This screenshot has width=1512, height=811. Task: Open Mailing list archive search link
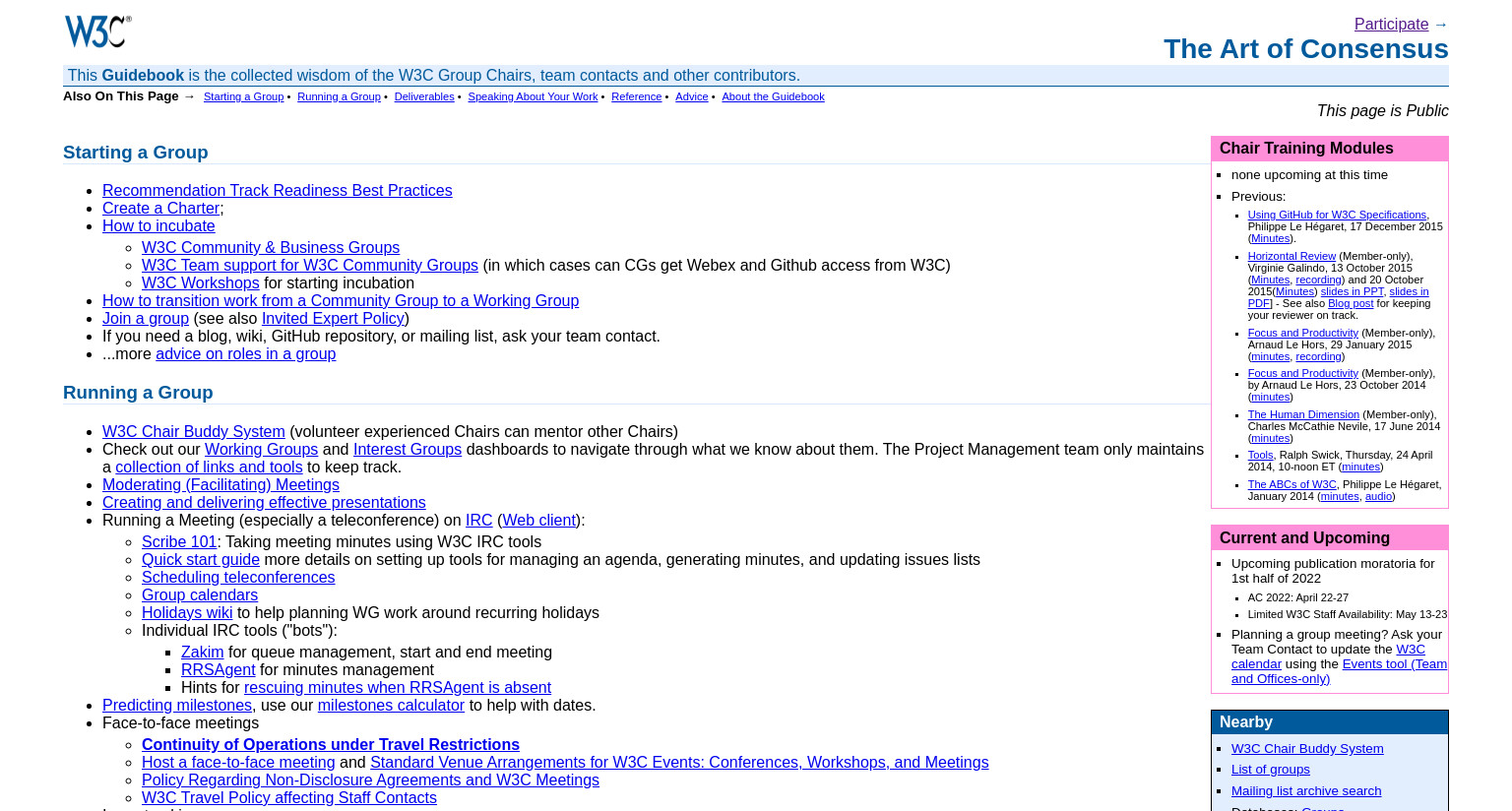(x=1306, y=791)
